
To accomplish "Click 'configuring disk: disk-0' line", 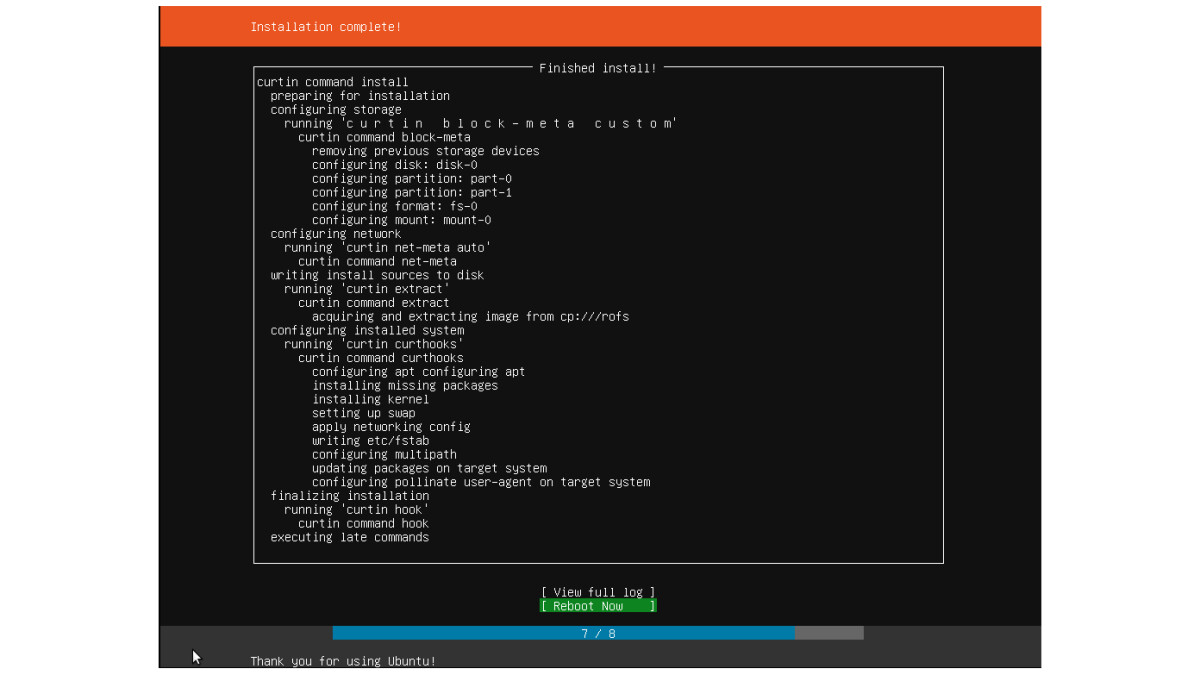I will [x=395, y=165].
